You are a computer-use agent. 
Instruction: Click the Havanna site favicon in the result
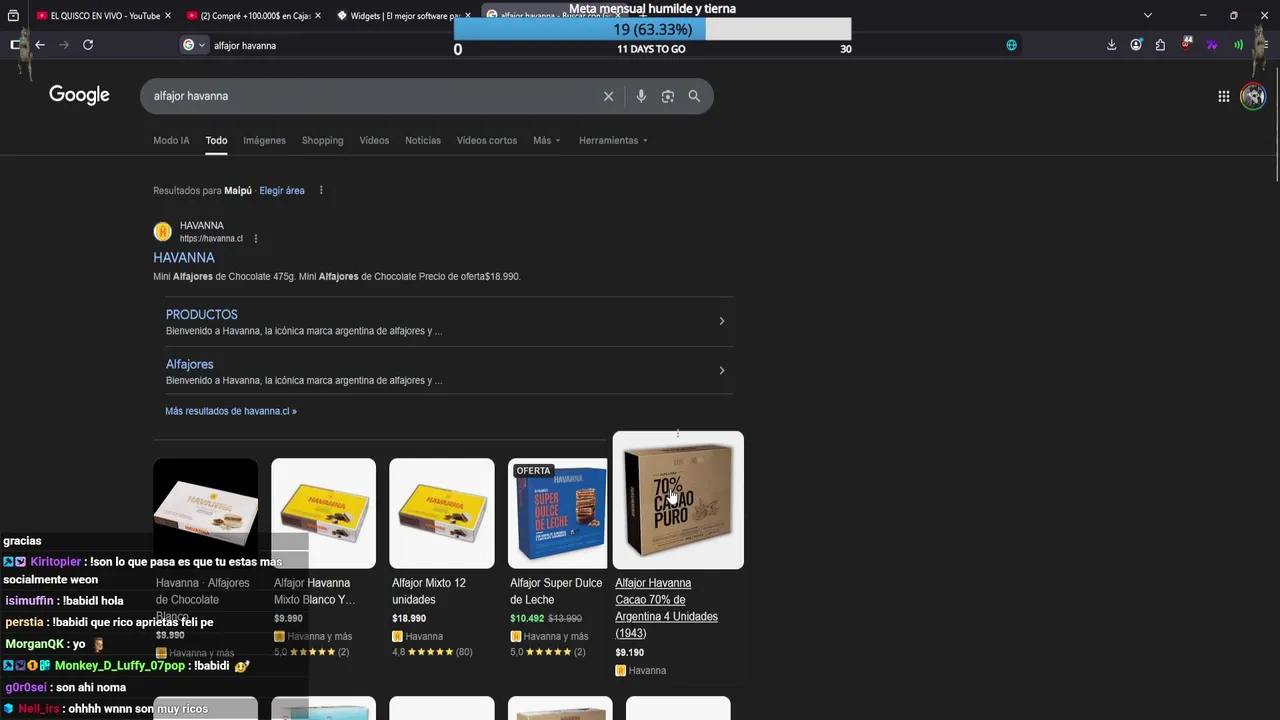[162, 232]
